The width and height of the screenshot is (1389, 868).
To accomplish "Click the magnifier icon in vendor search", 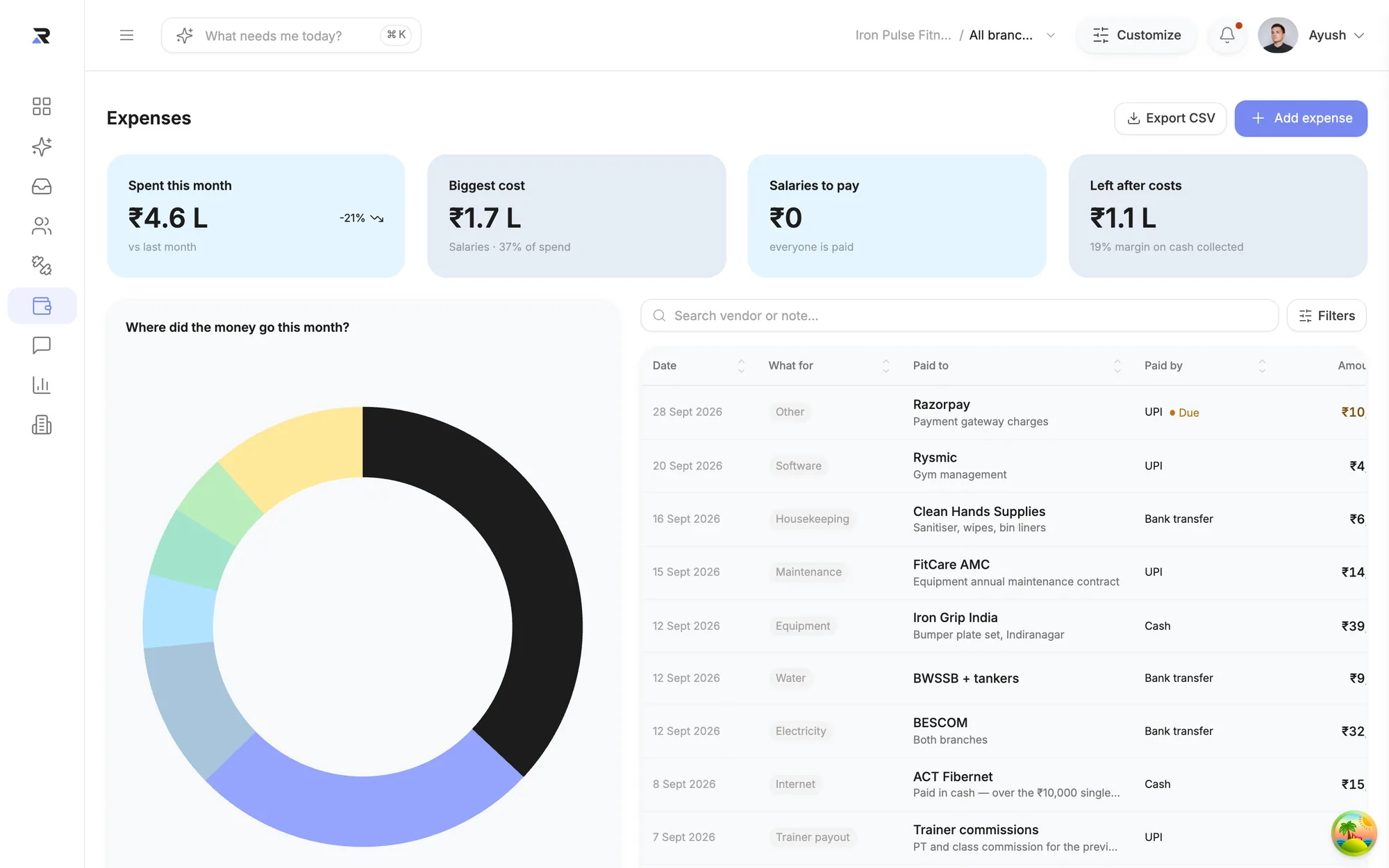I will (x=659, y=316).
